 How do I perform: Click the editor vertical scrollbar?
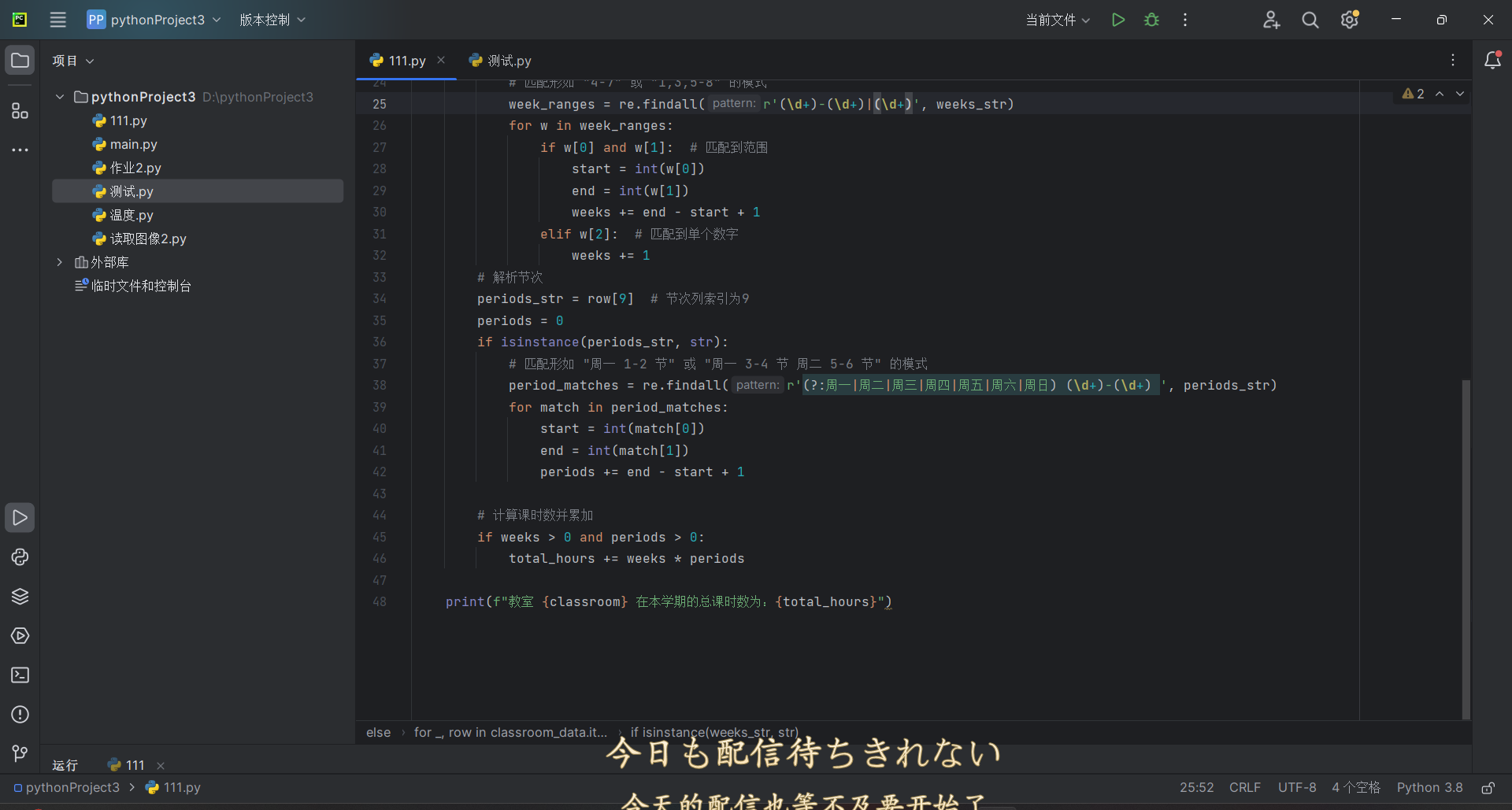pos(1466,549)
